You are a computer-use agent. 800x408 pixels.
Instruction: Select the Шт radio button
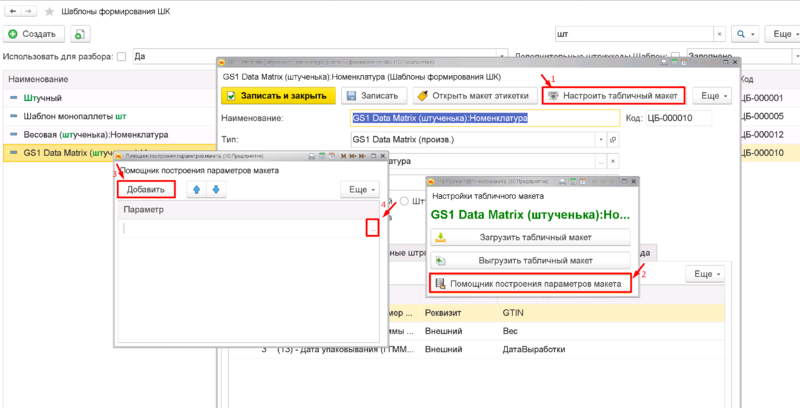405,201
